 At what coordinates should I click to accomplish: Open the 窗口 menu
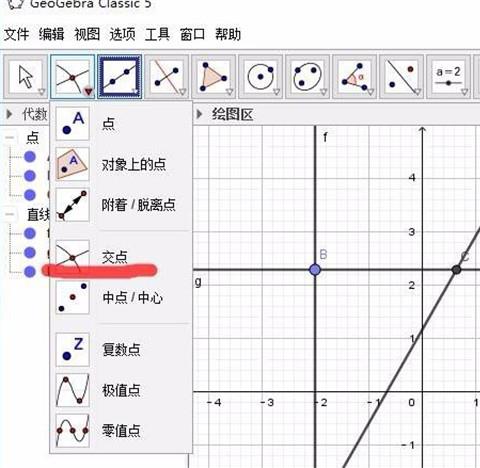click(x=192, y=34)
